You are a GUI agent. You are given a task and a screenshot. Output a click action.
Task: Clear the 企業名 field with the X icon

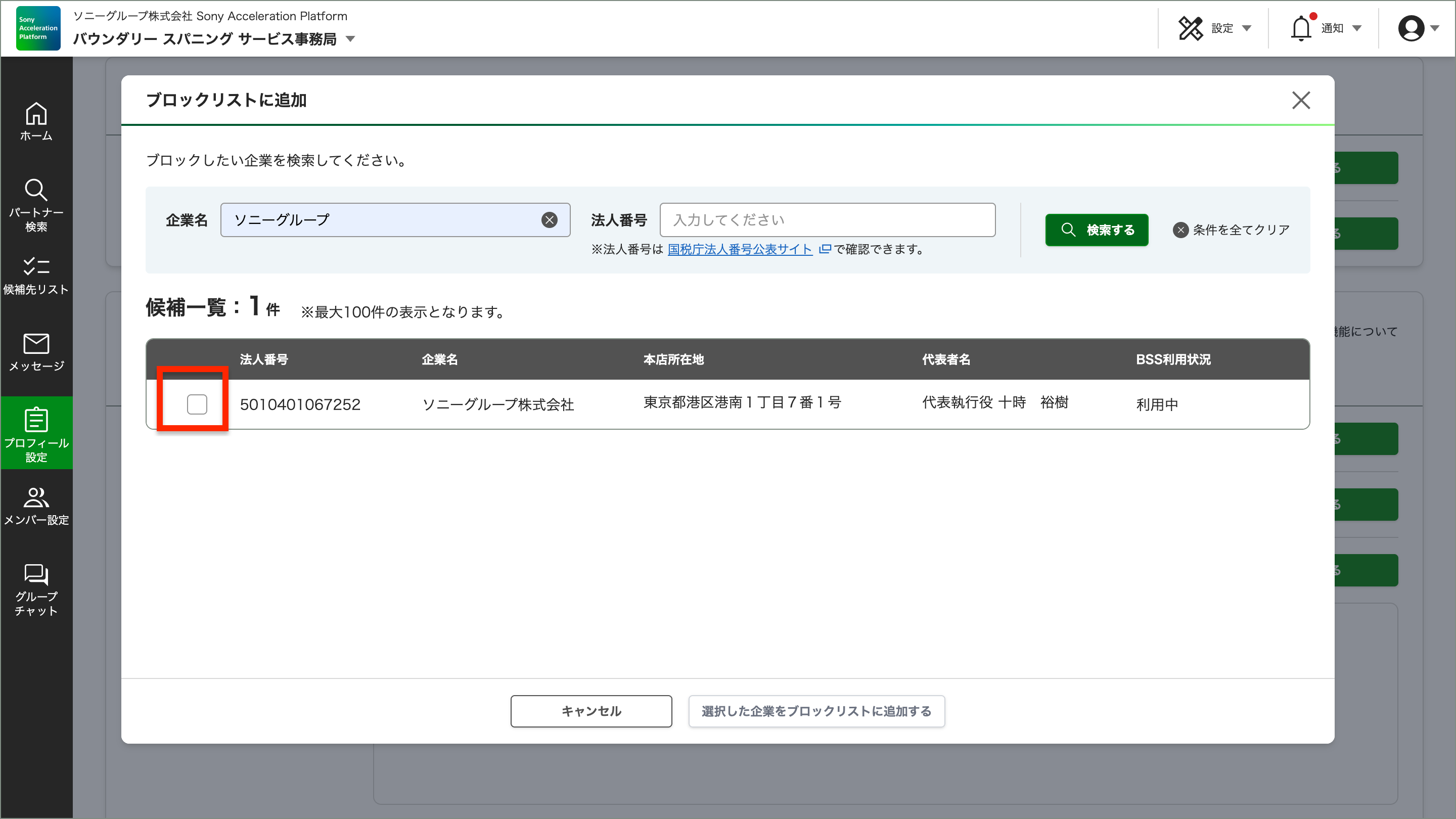coord(549,220)
